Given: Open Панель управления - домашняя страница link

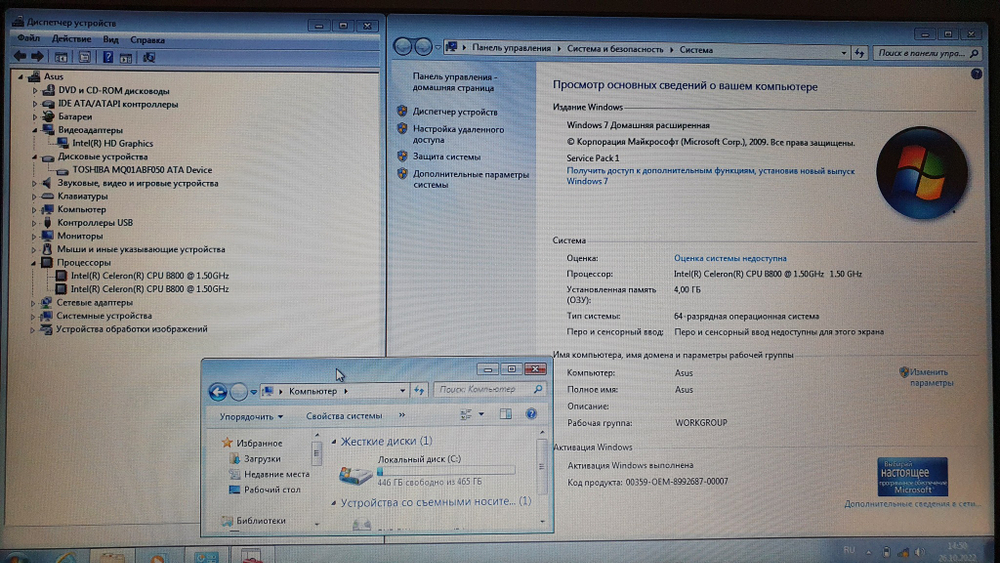Looking at the screenshot, I should [454, 82].
